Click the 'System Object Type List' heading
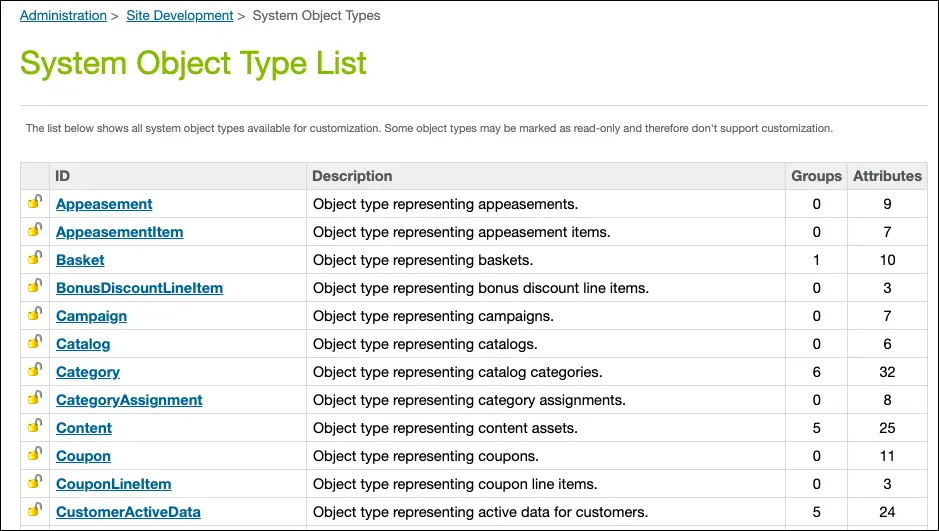The width and height of the screenshot is (939, 531). 193,63
